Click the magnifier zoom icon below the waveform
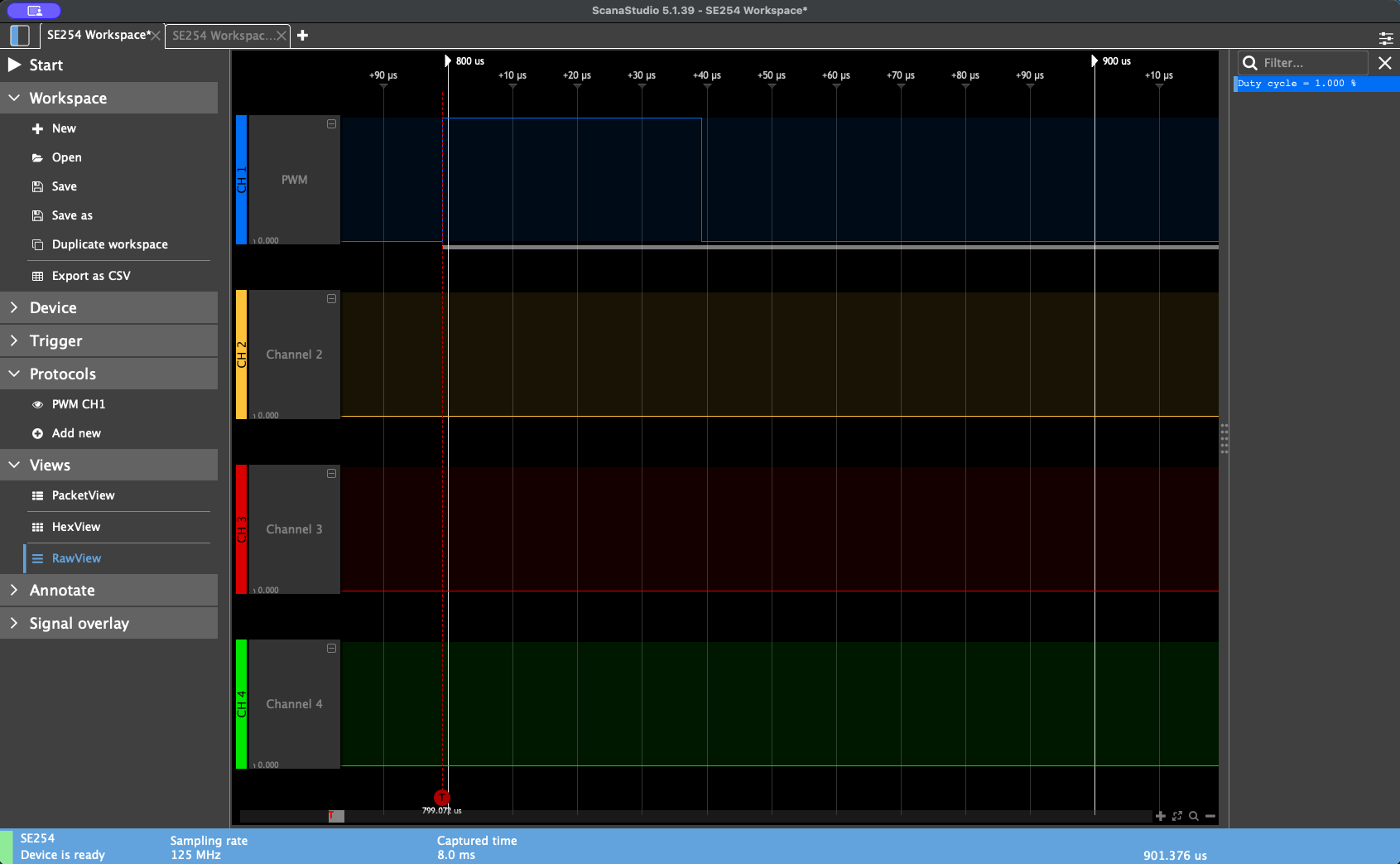The width and height of the screenshot is (1400, 864). click(1194, 816)
